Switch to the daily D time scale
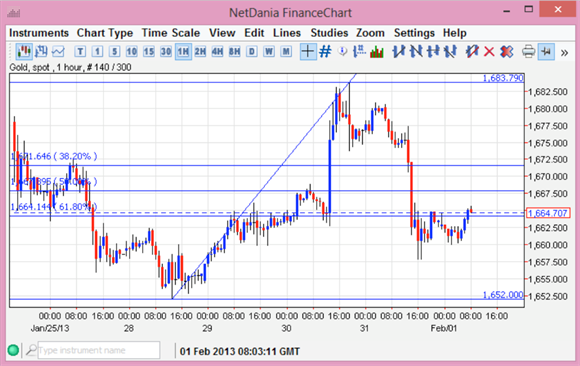580x366 pixels. click(252, 51)
